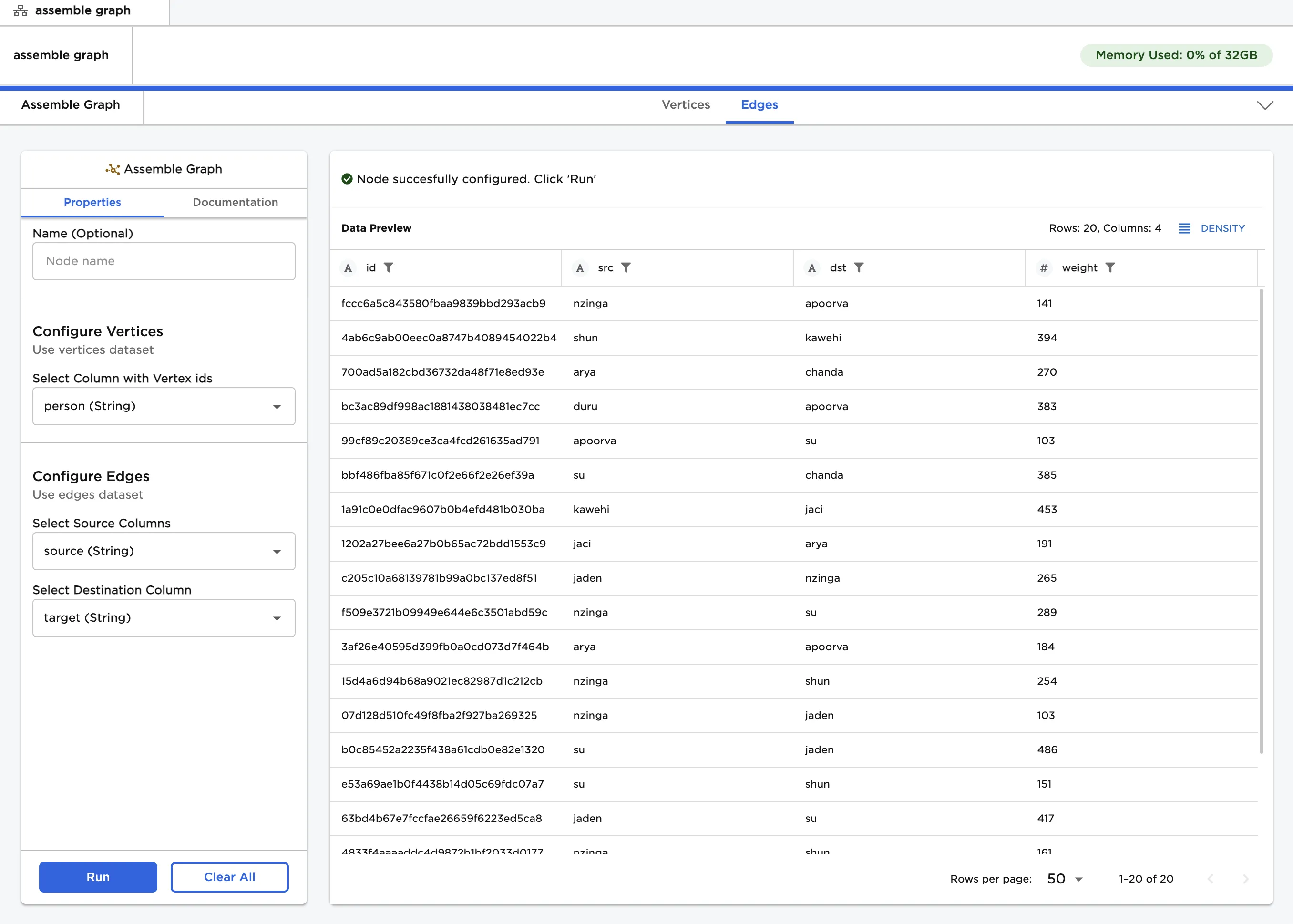Click the assemble graph workflow icon
The height and width of the screenshot is (924, 1293).
[x=21, y=10]
